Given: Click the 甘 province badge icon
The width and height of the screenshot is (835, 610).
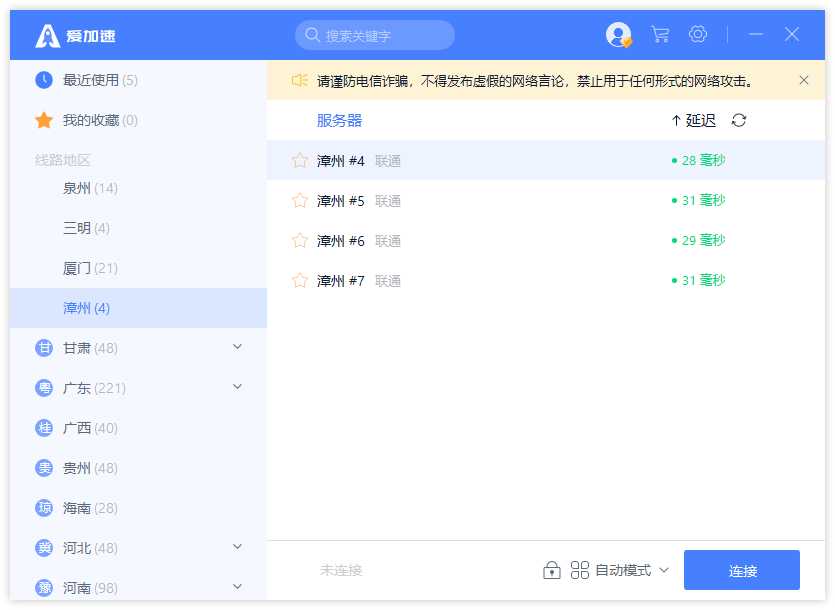Looking at the screenshot, I should click(44, 348).
